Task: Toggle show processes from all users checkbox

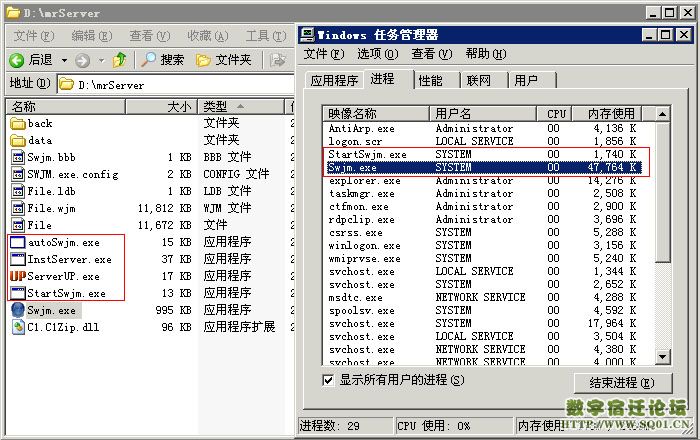Action: point(328,380)
